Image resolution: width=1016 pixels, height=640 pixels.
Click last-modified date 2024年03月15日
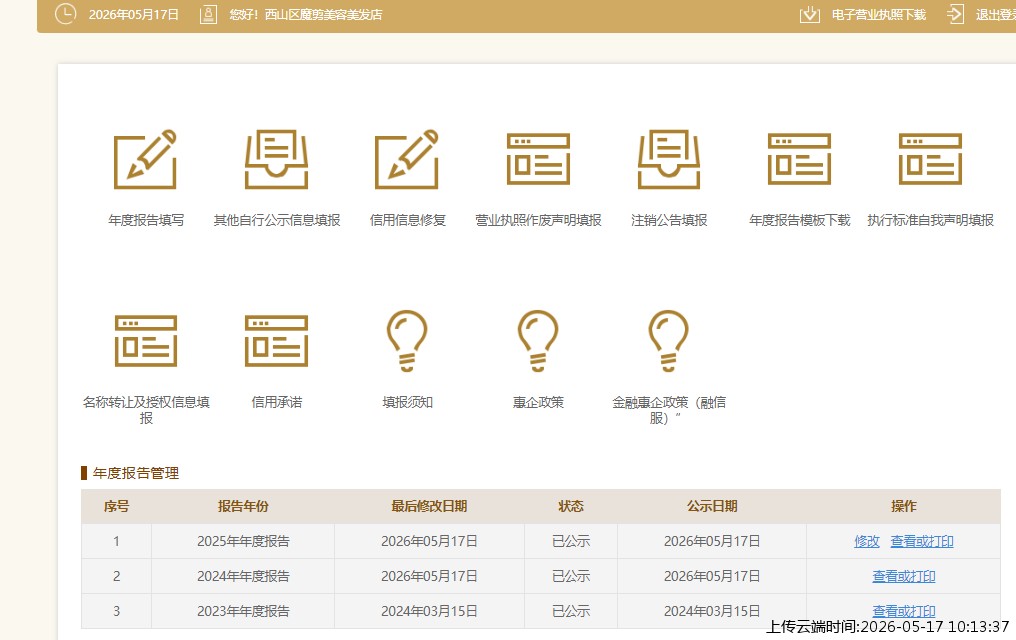click(429, 611)
